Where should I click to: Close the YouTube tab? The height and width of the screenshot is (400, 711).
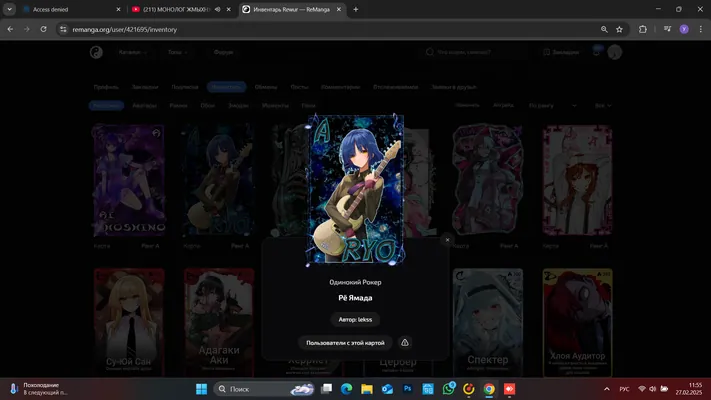point(229,9)
